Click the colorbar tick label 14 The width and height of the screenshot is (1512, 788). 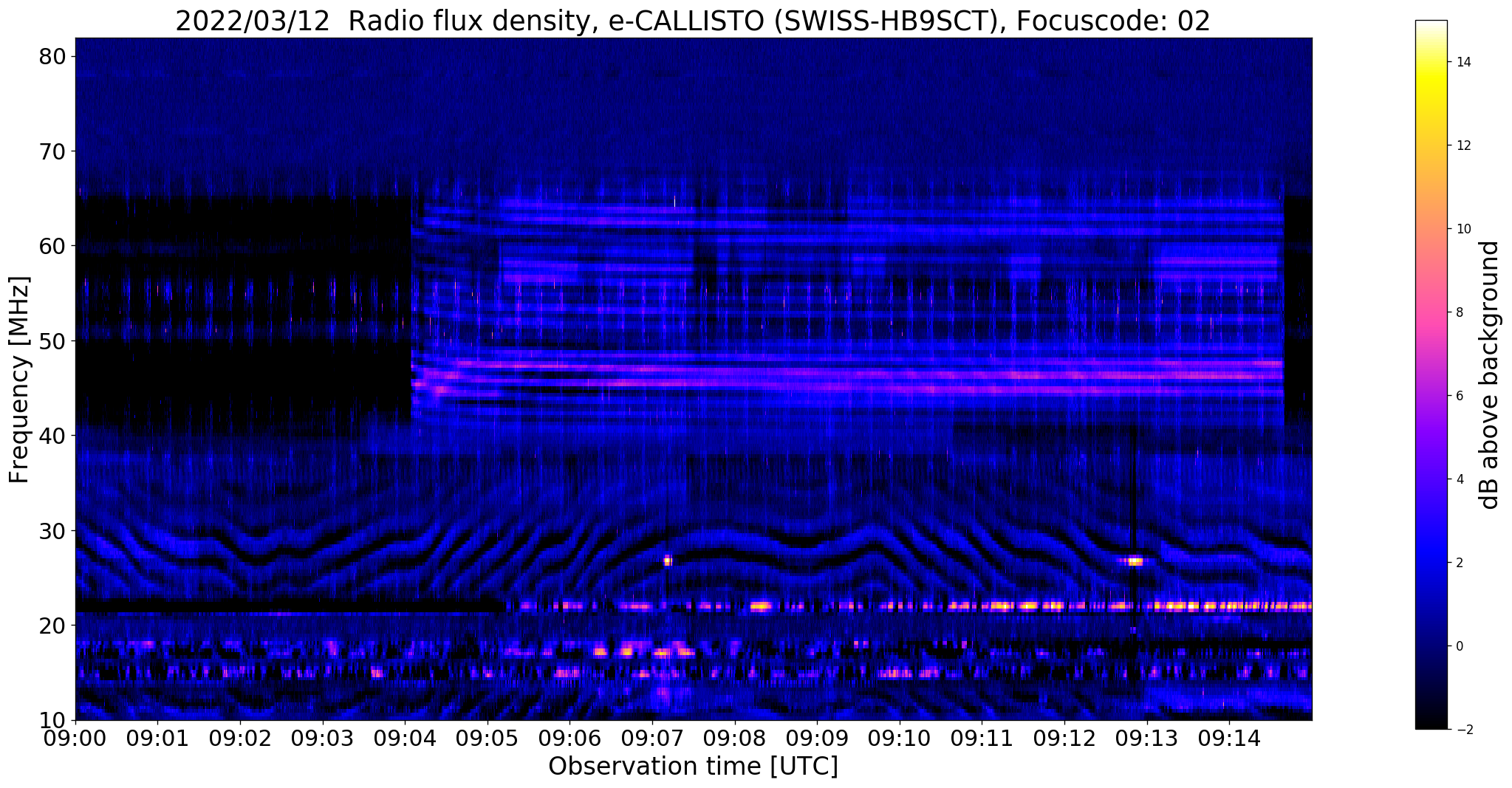coord(1463,62)
